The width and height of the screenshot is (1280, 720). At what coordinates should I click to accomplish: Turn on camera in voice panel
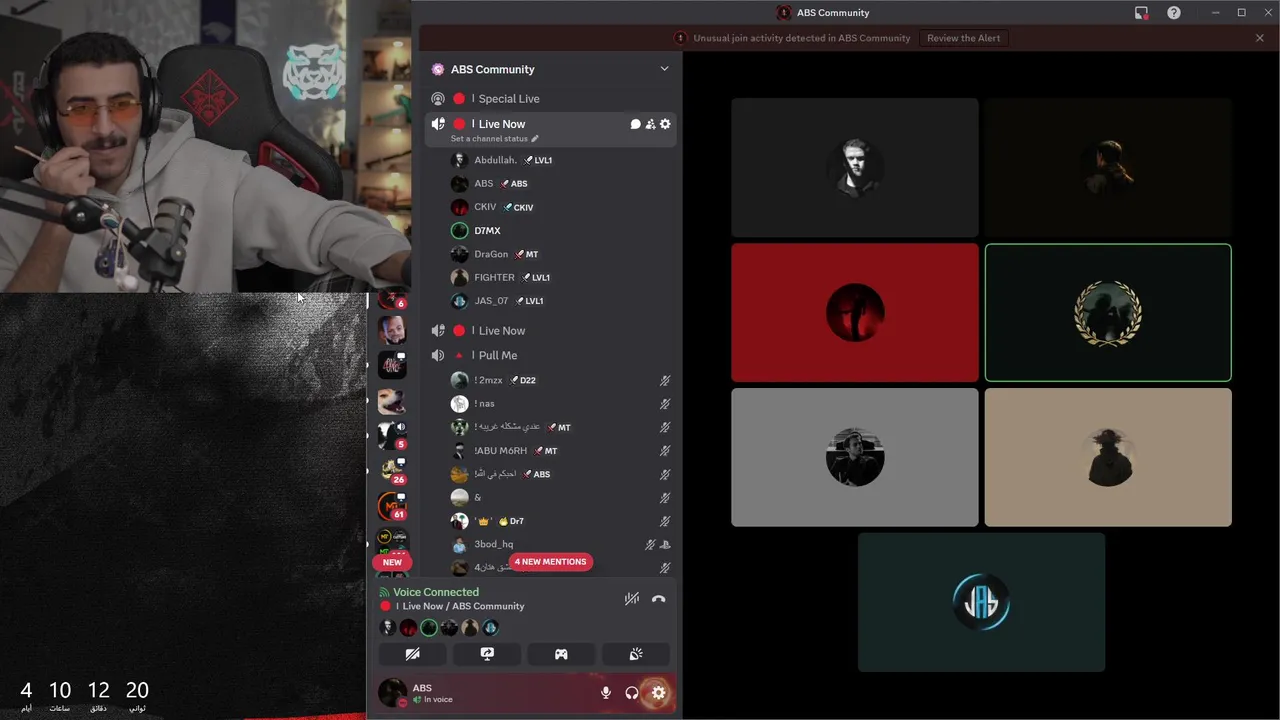[x=412, y=654]
